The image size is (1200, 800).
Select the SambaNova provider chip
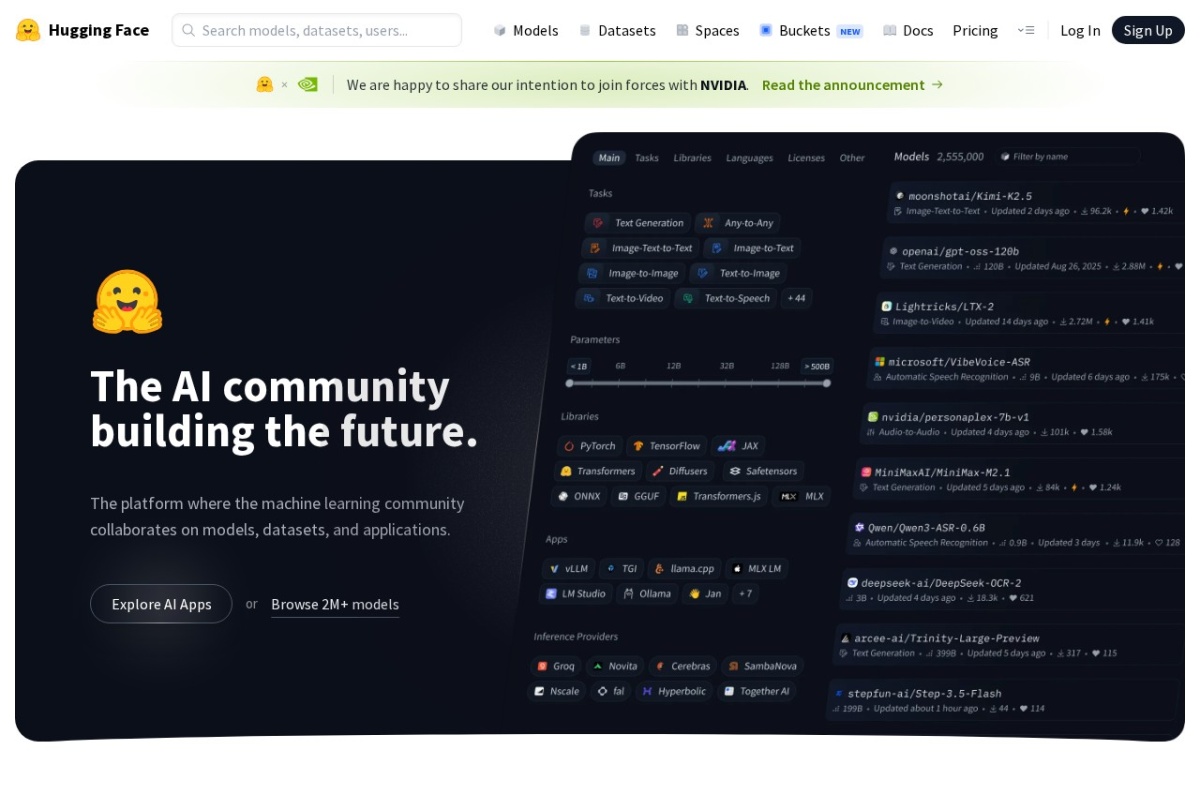point(762,666)
